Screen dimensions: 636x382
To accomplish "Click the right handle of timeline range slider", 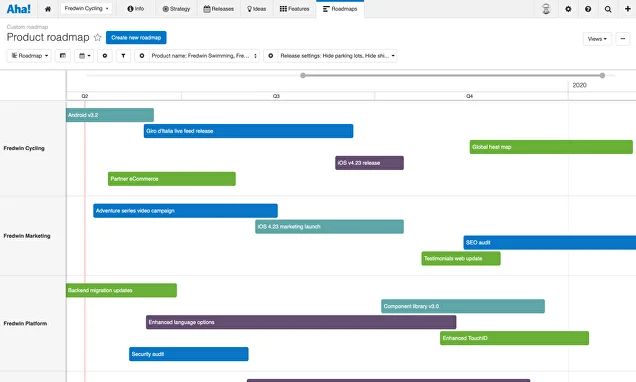I will (x=602, y=75).
